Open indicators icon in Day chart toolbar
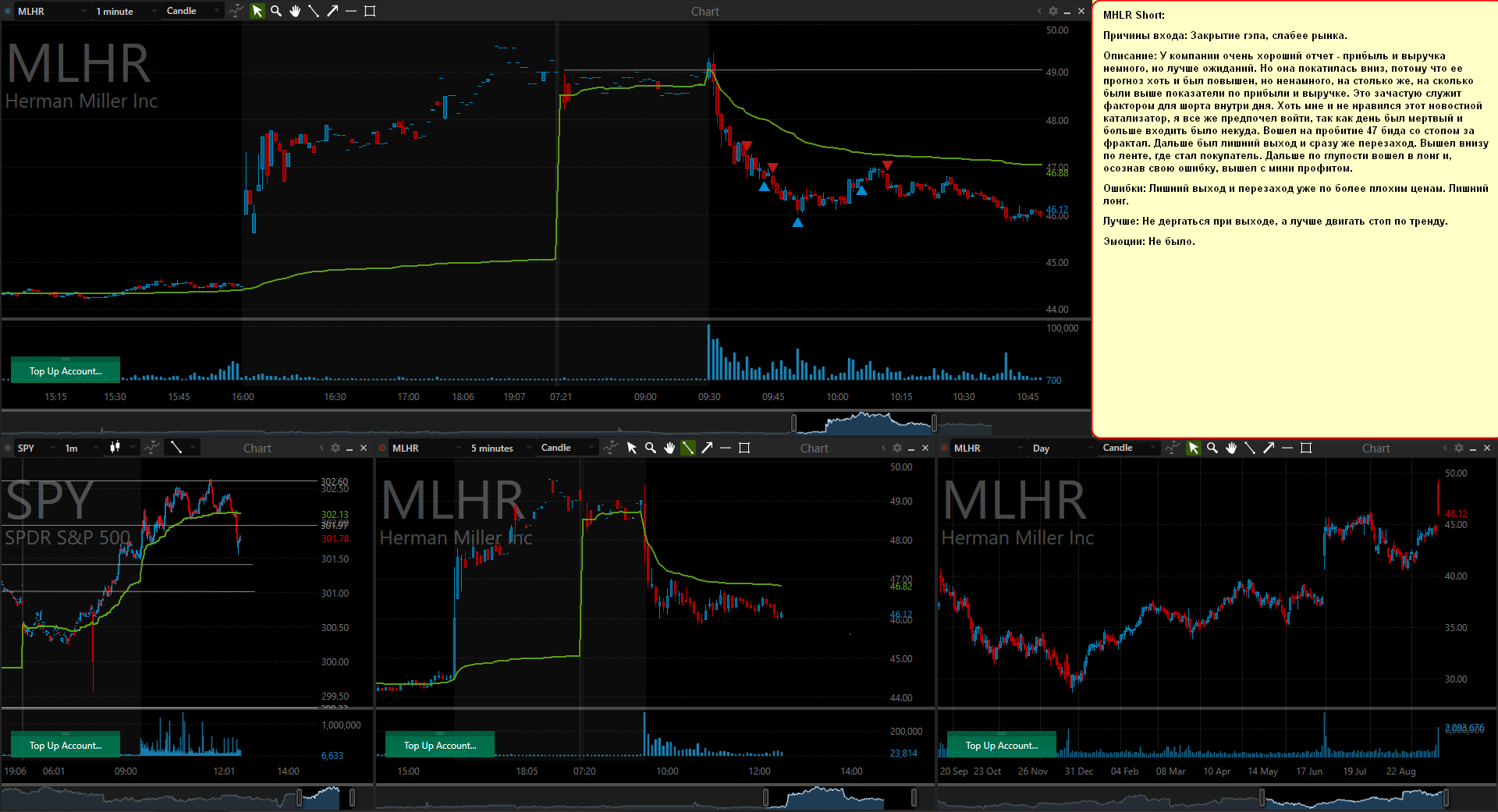The image size is (1498, 812). [x=1172, y=448]
